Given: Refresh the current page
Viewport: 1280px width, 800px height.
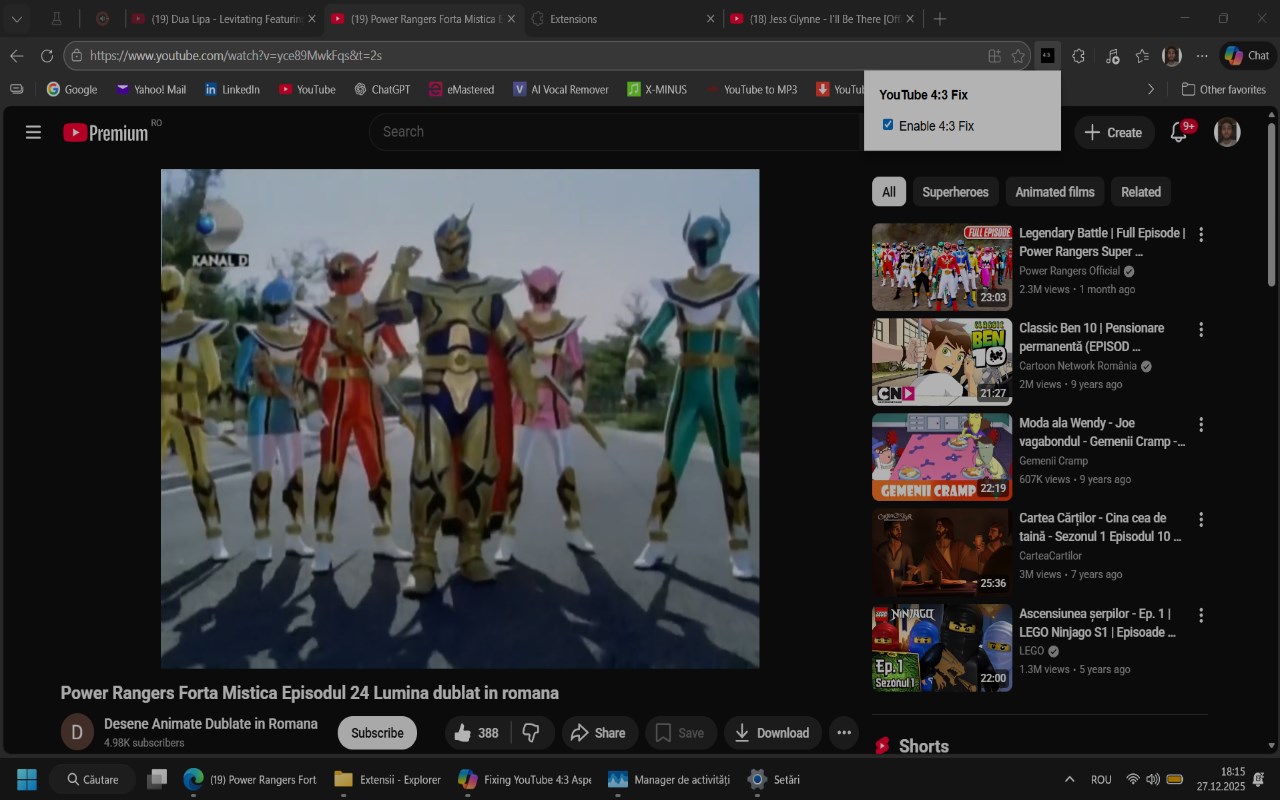Looking at the screenshot, I should [x=47, y=56].
